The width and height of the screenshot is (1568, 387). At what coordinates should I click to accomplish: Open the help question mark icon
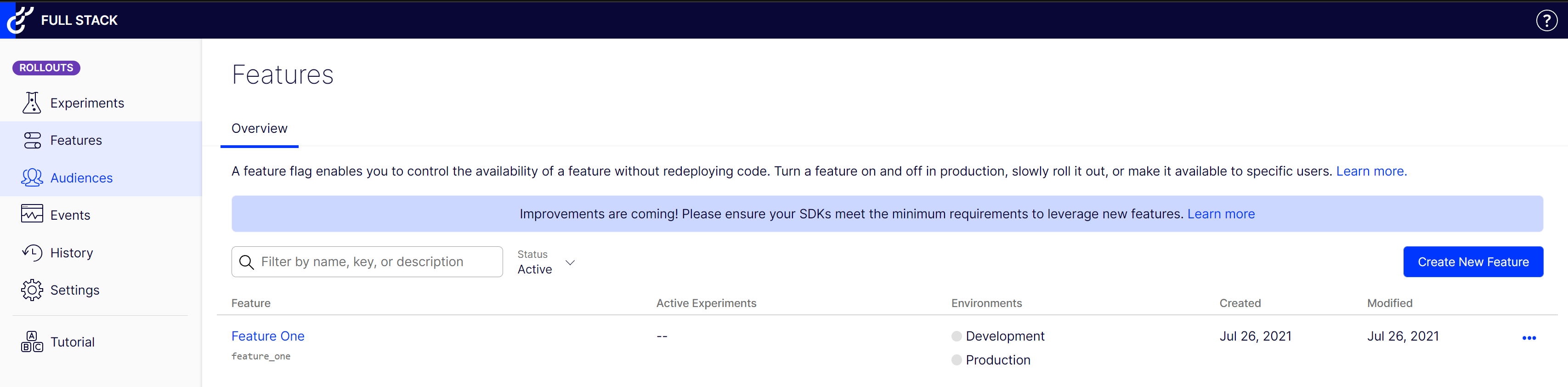pyautogui.click(x=1546, y=20)
